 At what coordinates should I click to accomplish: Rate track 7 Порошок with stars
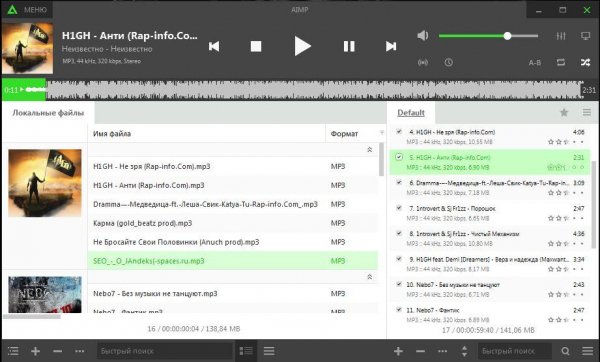coord(566,218)
